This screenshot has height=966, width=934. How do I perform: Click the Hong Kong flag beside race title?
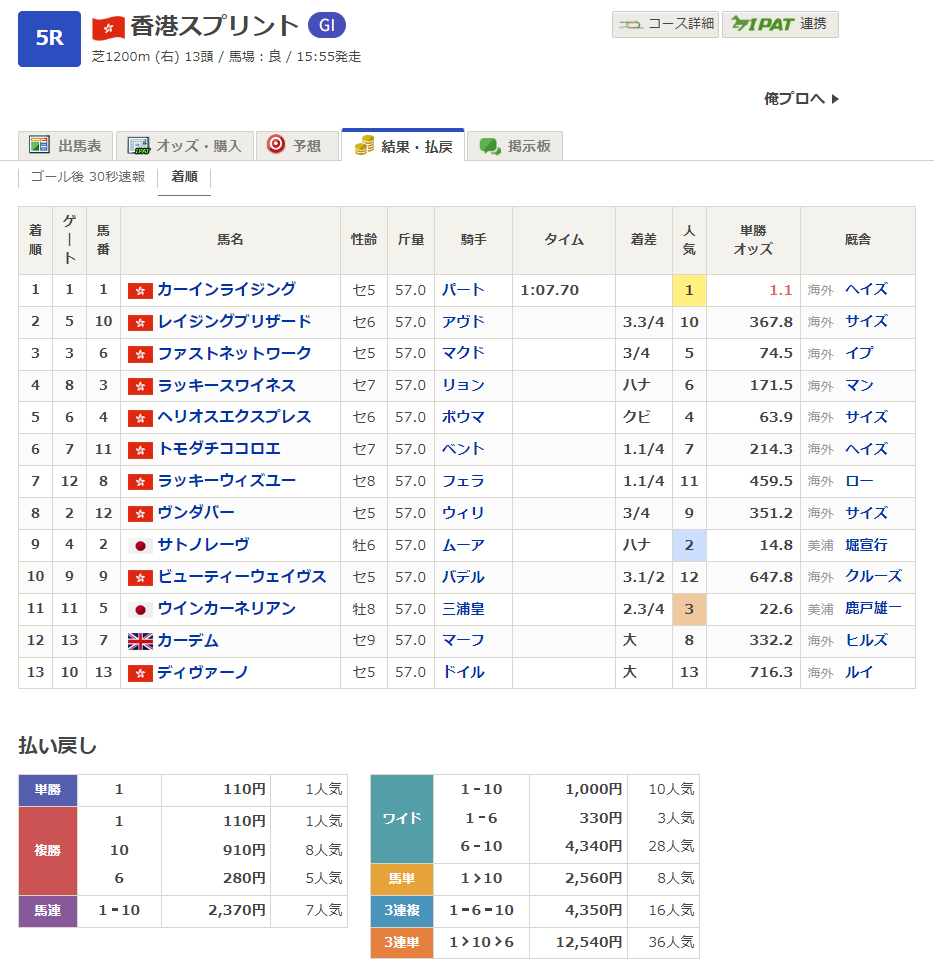[108, 27]
